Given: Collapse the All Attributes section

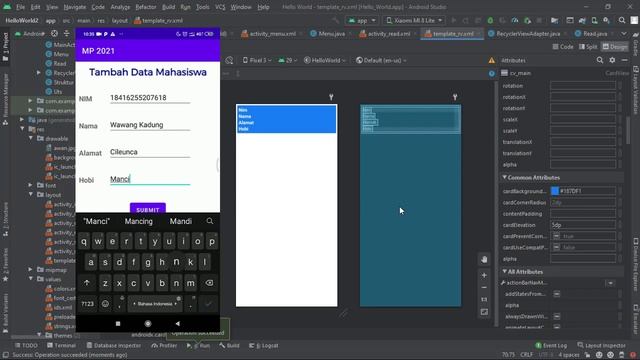Looking at the screenshot, I should (x=504, y=271).
